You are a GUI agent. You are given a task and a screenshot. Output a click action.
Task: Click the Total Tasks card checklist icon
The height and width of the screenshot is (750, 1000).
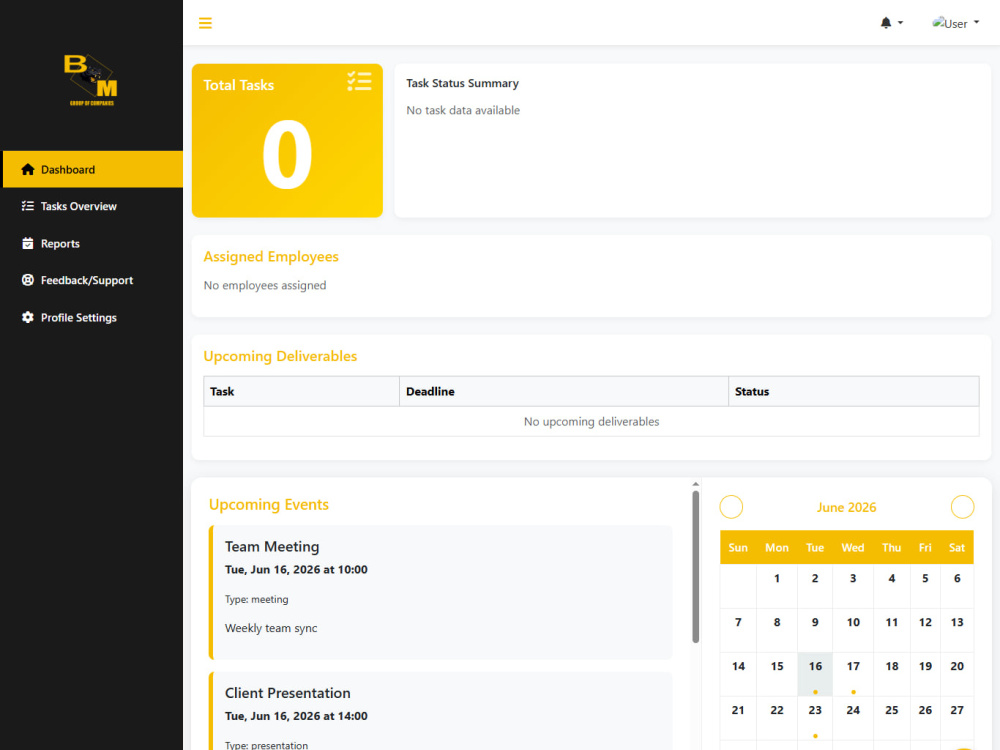pyautogui.click(x=359, y=82)
